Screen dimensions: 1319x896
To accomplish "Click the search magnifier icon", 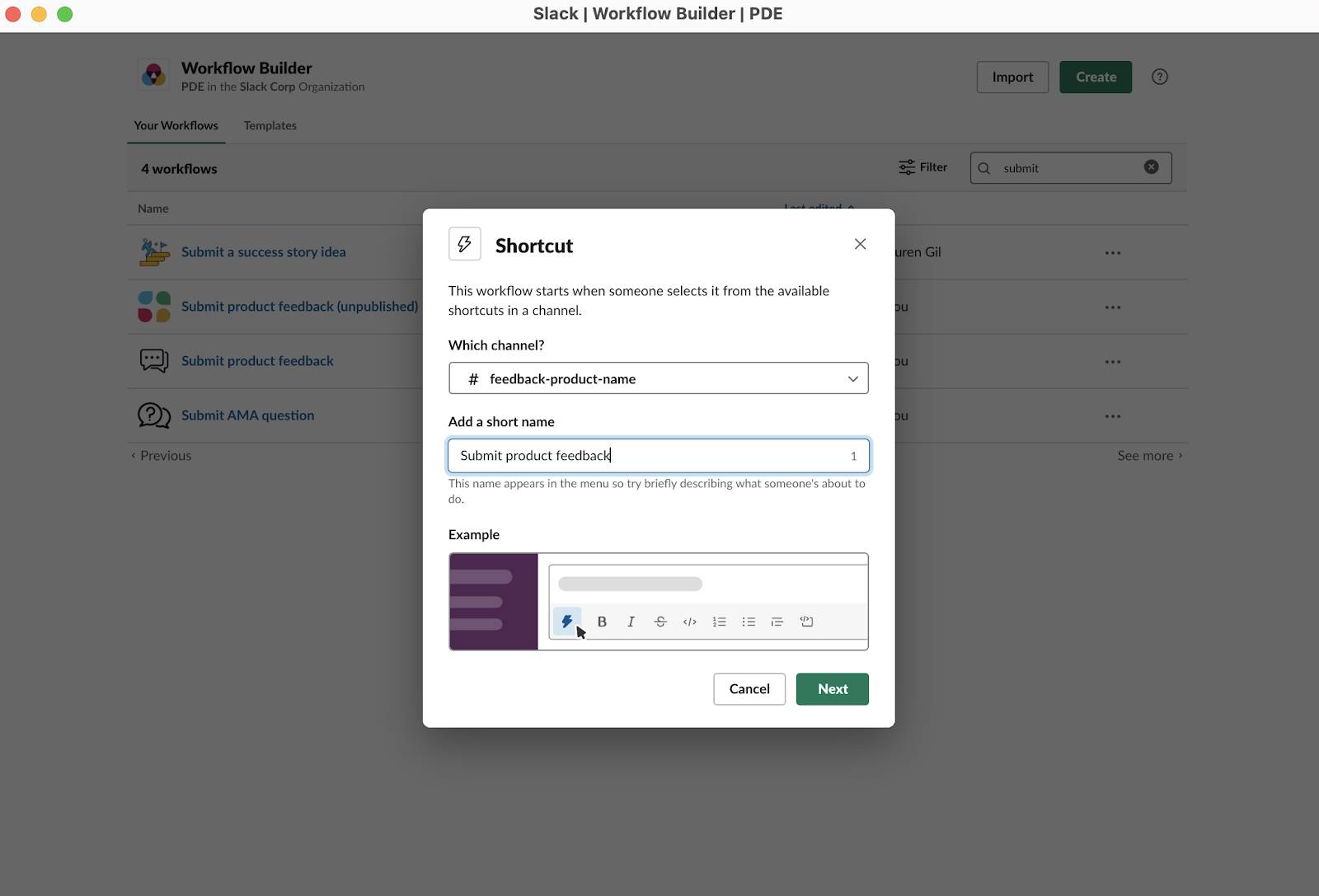I will click(x=983, y=168).
